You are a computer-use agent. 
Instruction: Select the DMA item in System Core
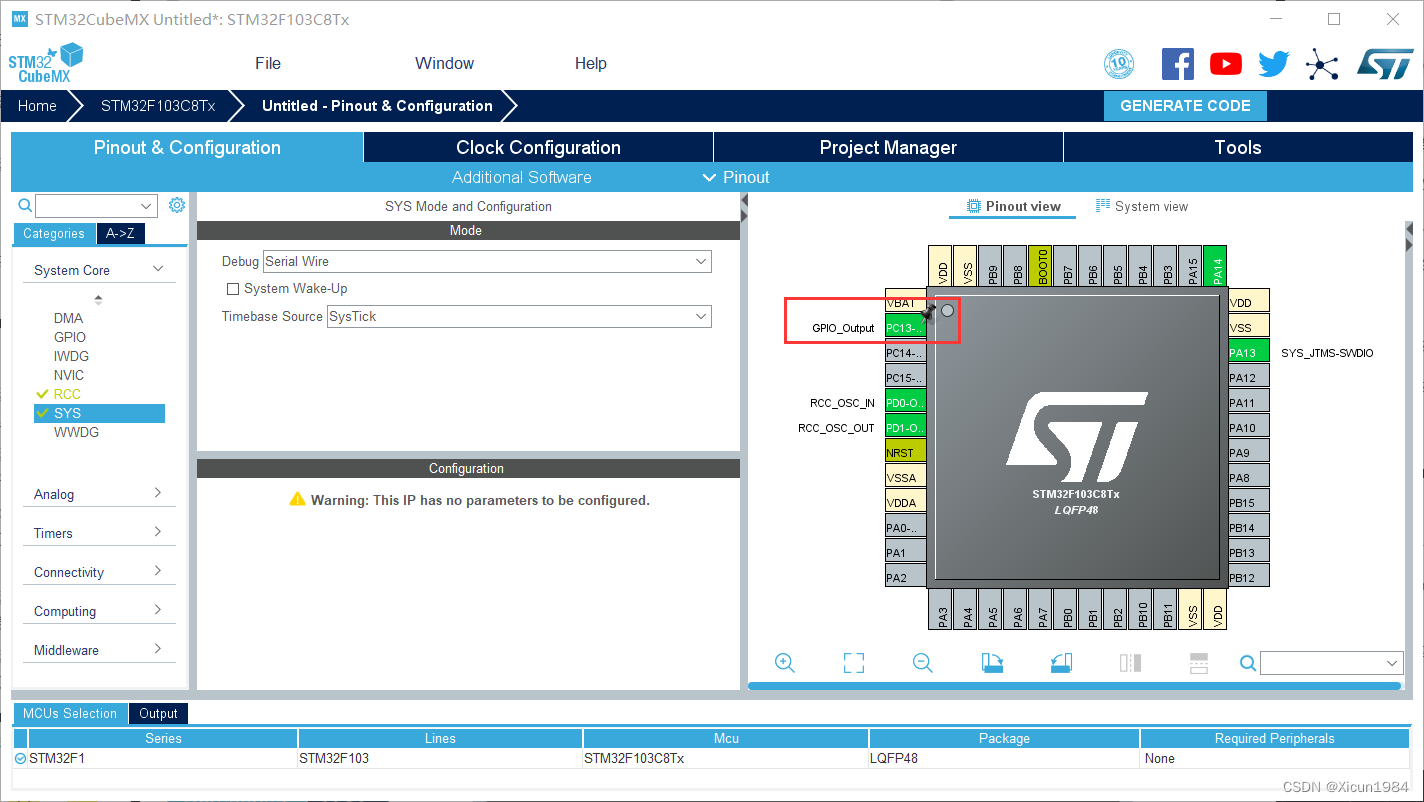[69, 318]
